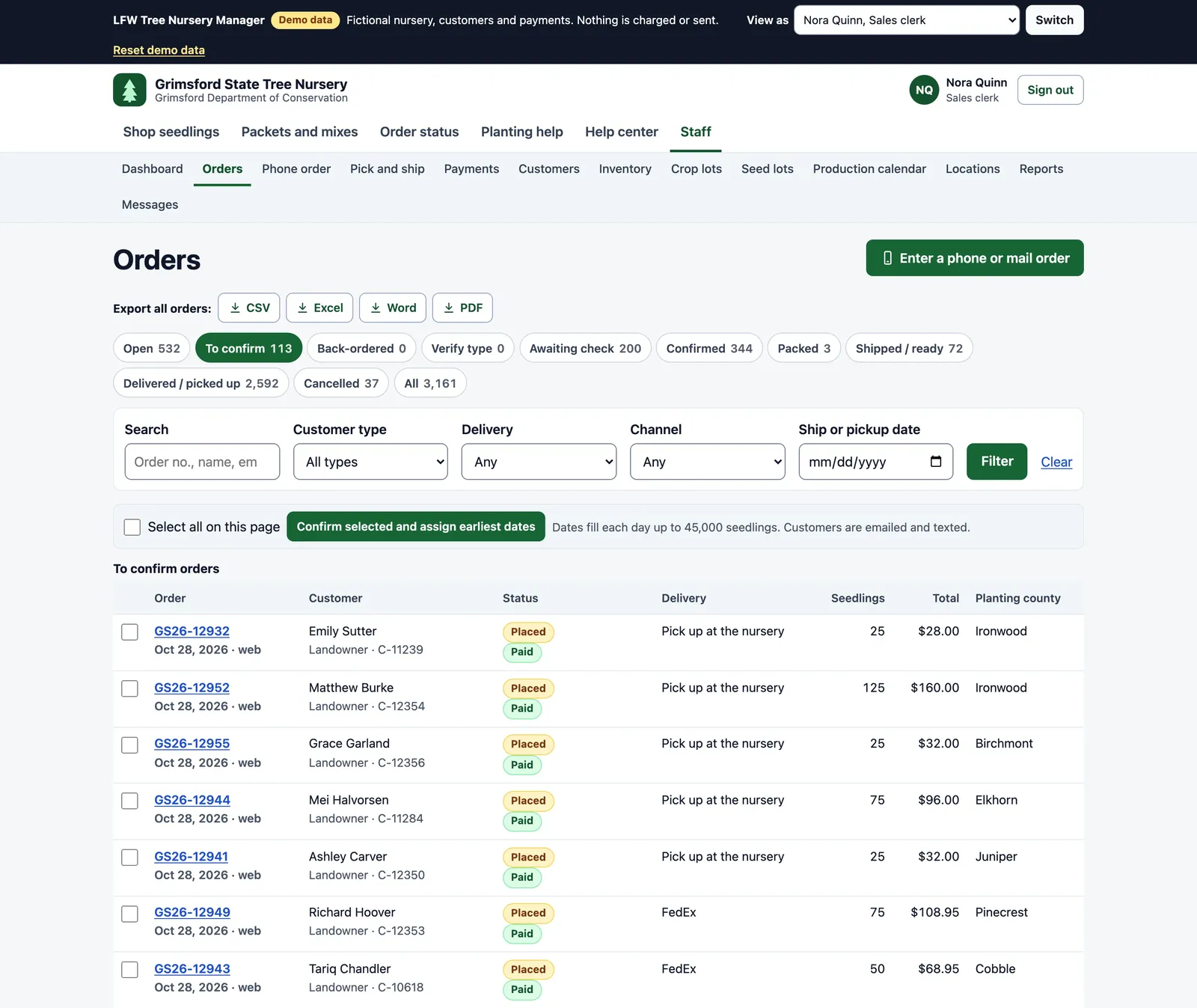Click the order search input field
1197x1008 pixels.
[202, 462]
